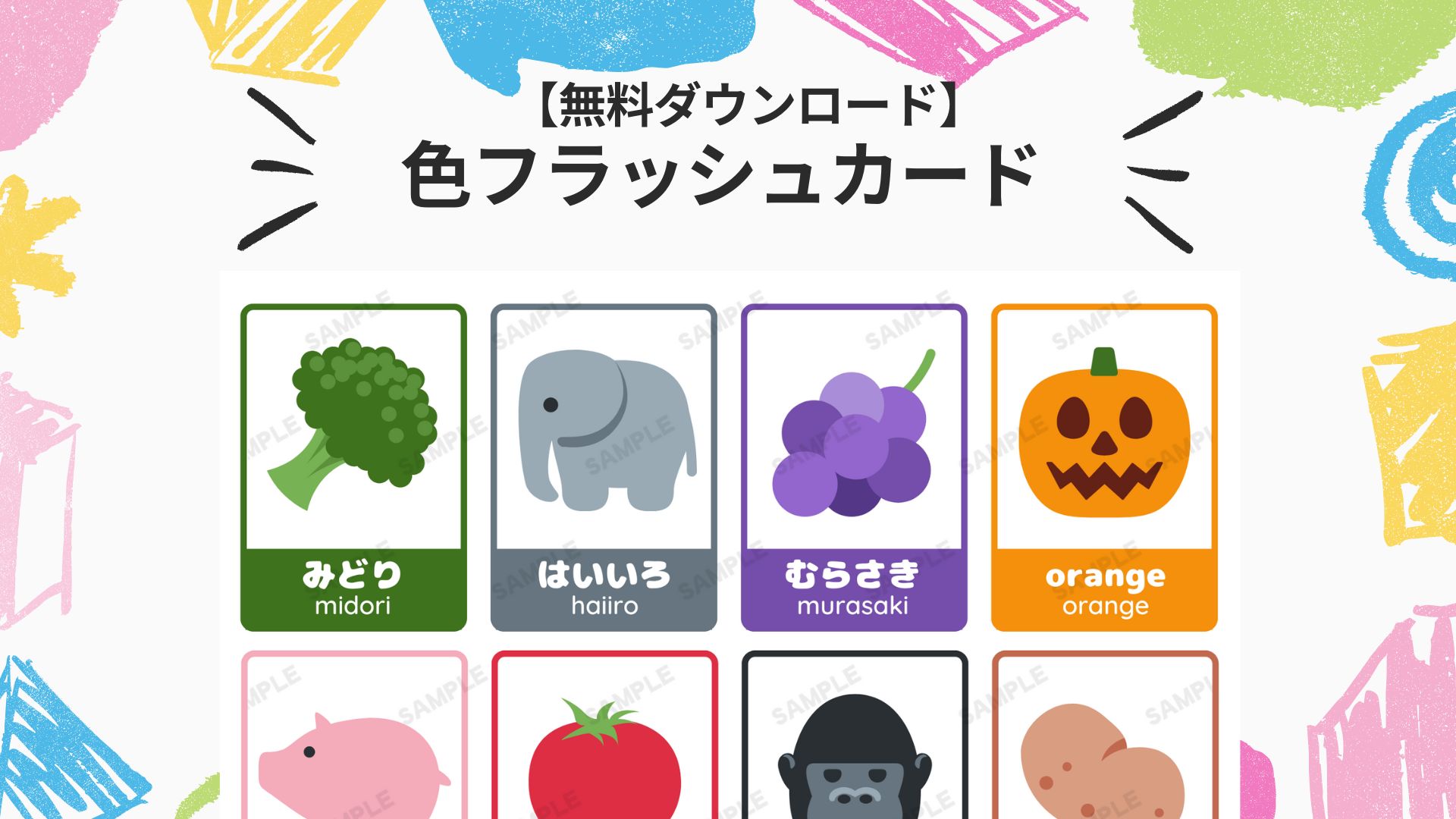The image size is (1456, 819).
Task: Select the みどり midori card label
Action: pyautogui.click(x=353, y=589)
